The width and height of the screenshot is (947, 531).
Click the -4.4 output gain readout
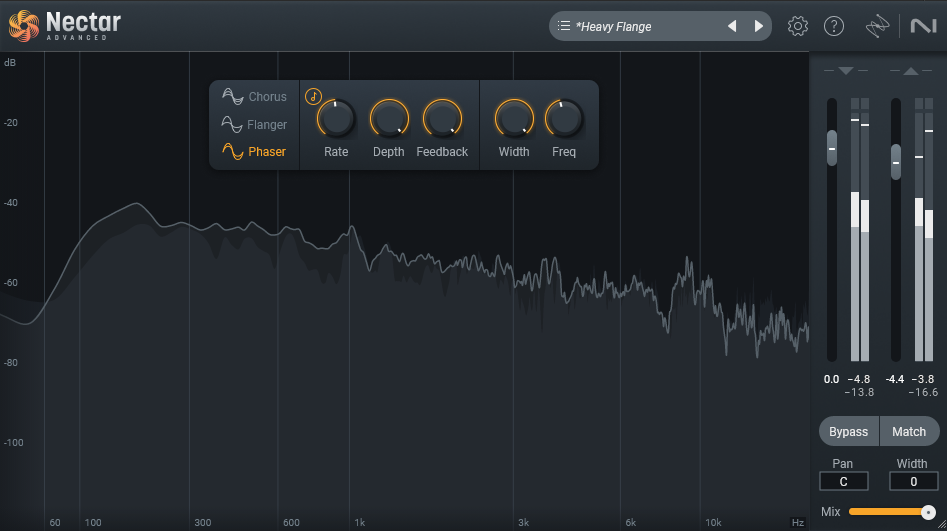pyautogui.click(x=894, y=379)
